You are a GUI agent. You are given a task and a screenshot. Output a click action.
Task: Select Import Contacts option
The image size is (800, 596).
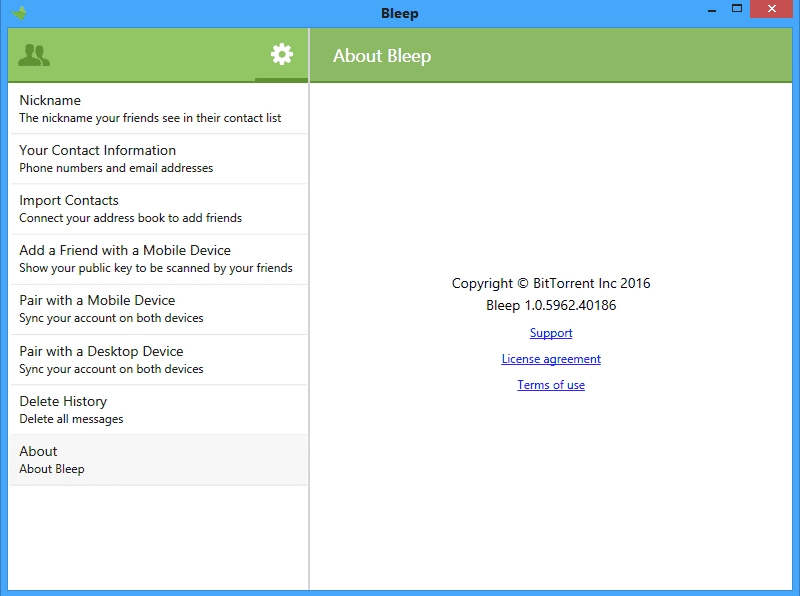point(159,209)
